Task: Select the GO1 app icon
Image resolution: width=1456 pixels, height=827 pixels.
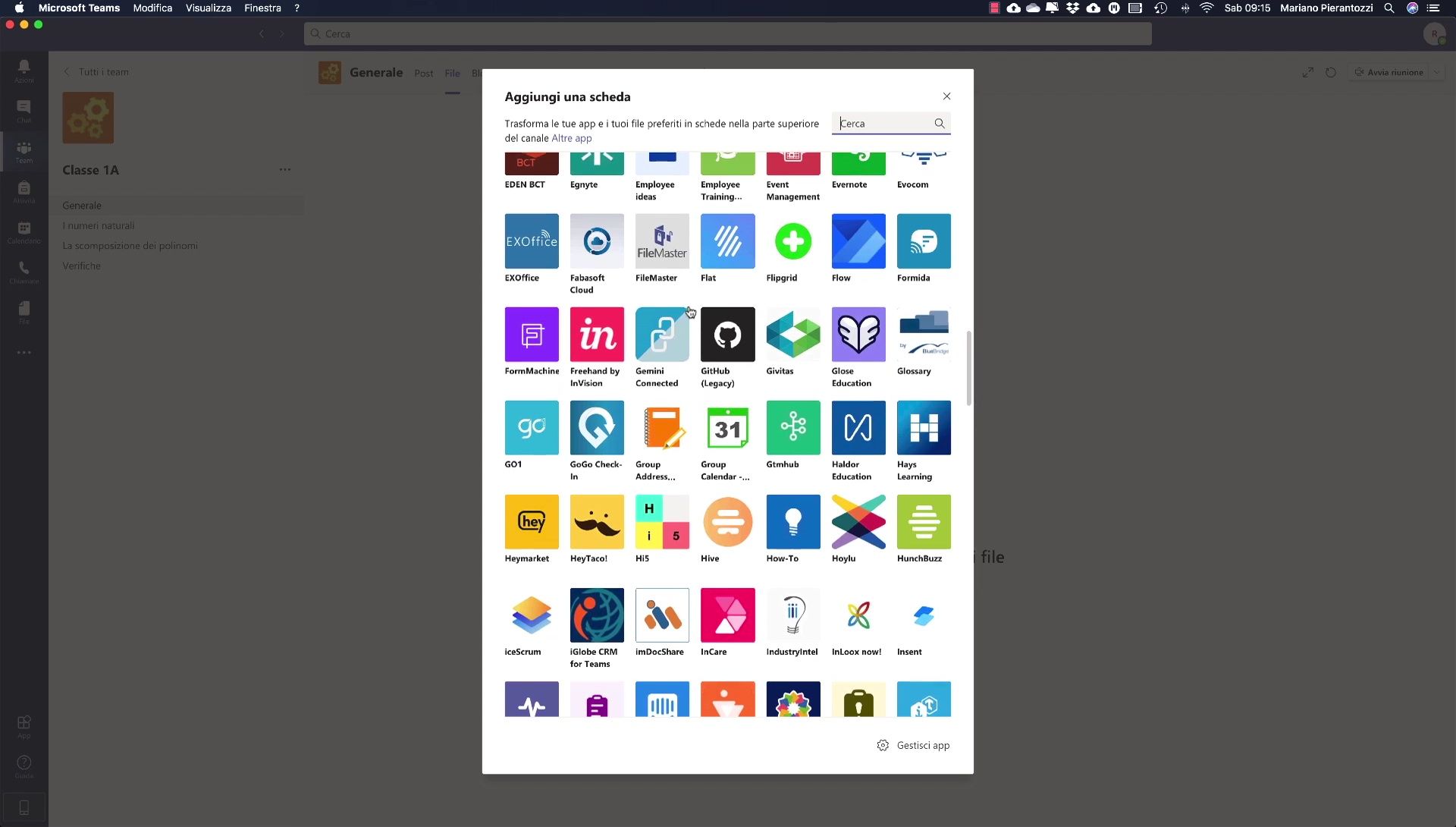Action: click(532, 428)
